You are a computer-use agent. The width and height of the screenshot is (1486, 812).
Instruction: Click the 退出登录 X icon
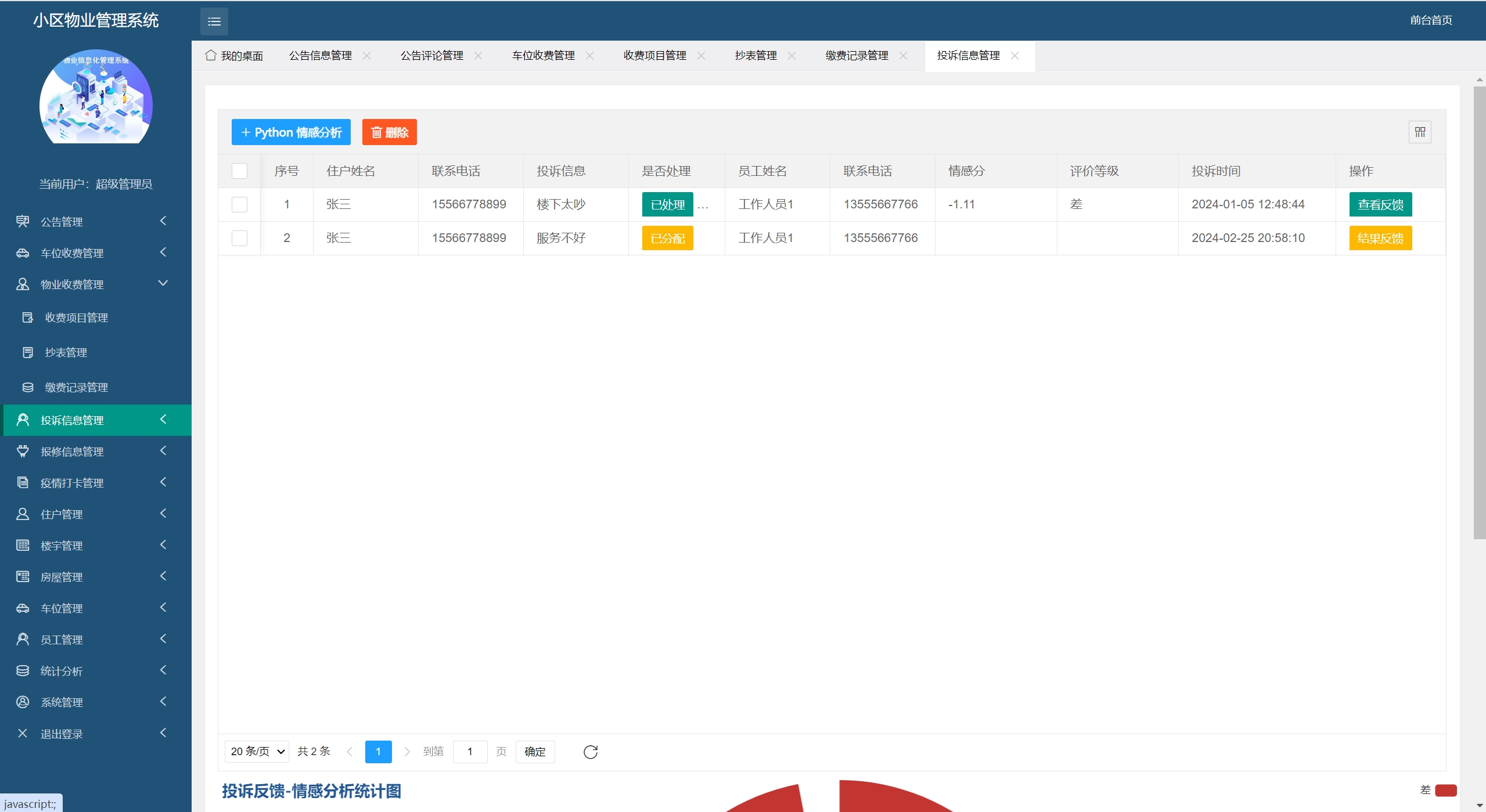pos(23,733)
